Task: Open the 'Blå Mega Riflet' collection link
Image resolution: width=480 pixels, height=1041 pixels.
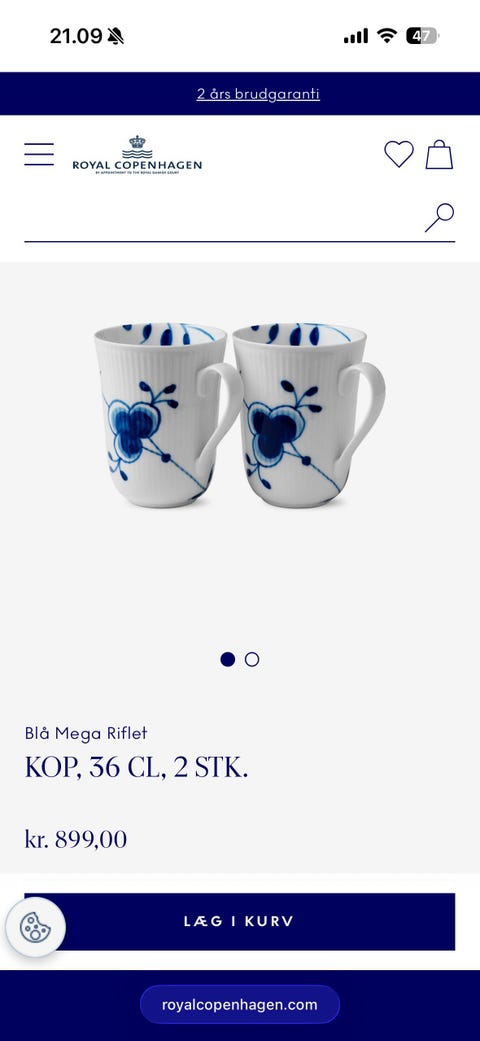Action: click(x=86, y=733)
